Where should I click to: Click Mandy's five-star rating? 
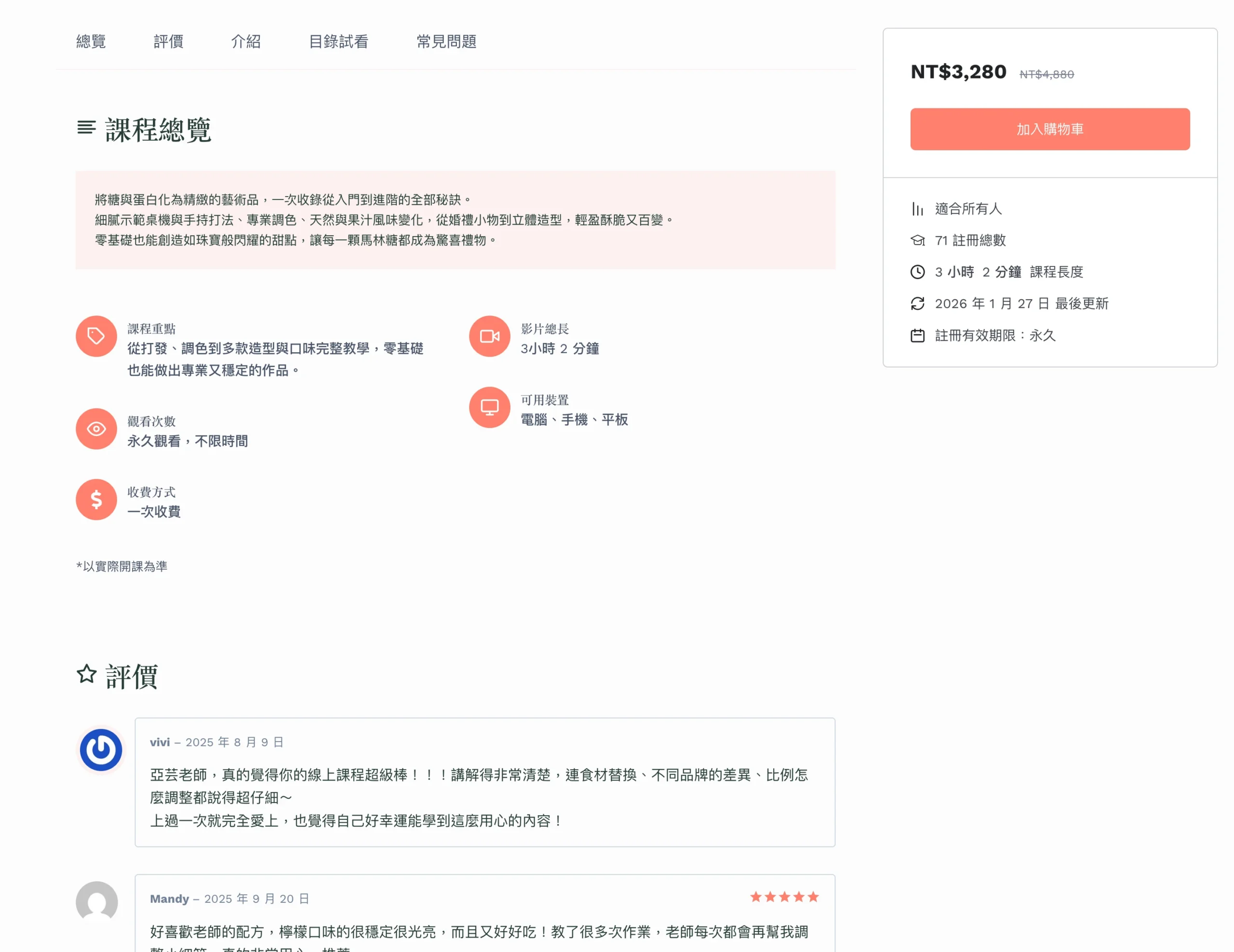(x=784, y=897)
